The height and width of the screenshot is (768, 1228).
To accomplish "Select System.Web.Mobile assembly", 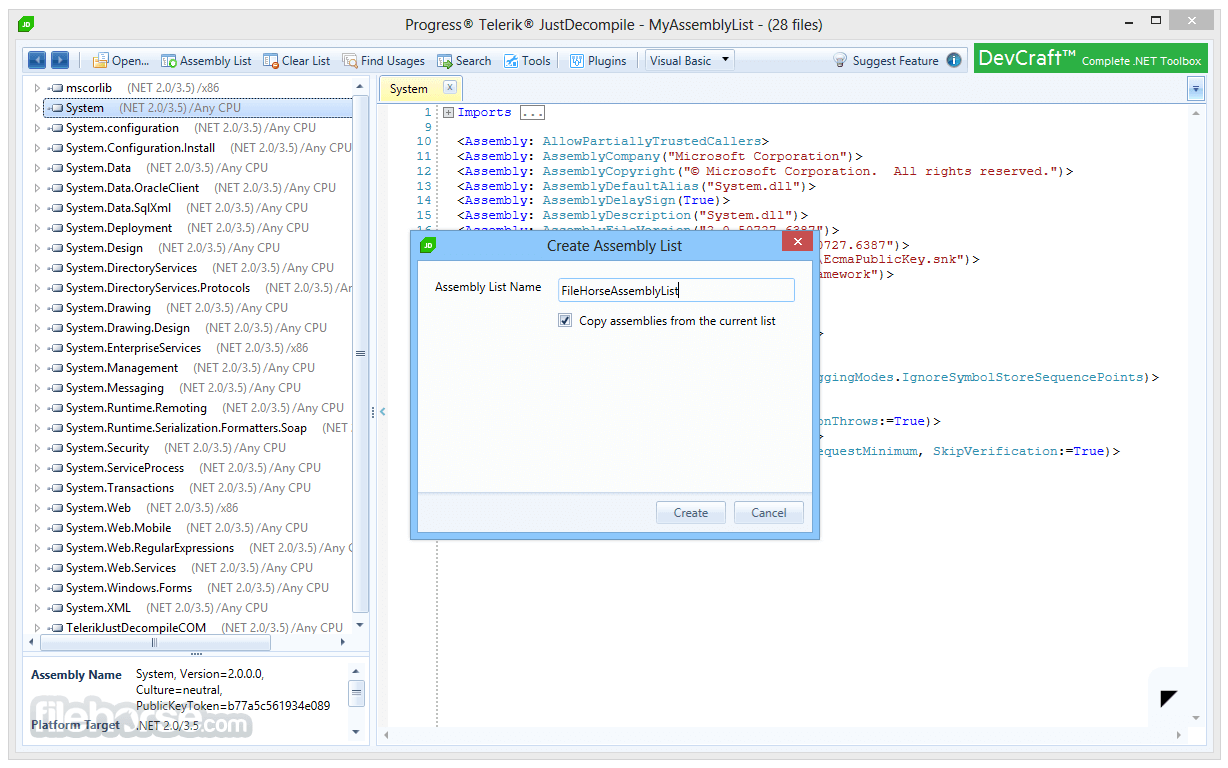I will pyautogui.click(x=118, y=528).
